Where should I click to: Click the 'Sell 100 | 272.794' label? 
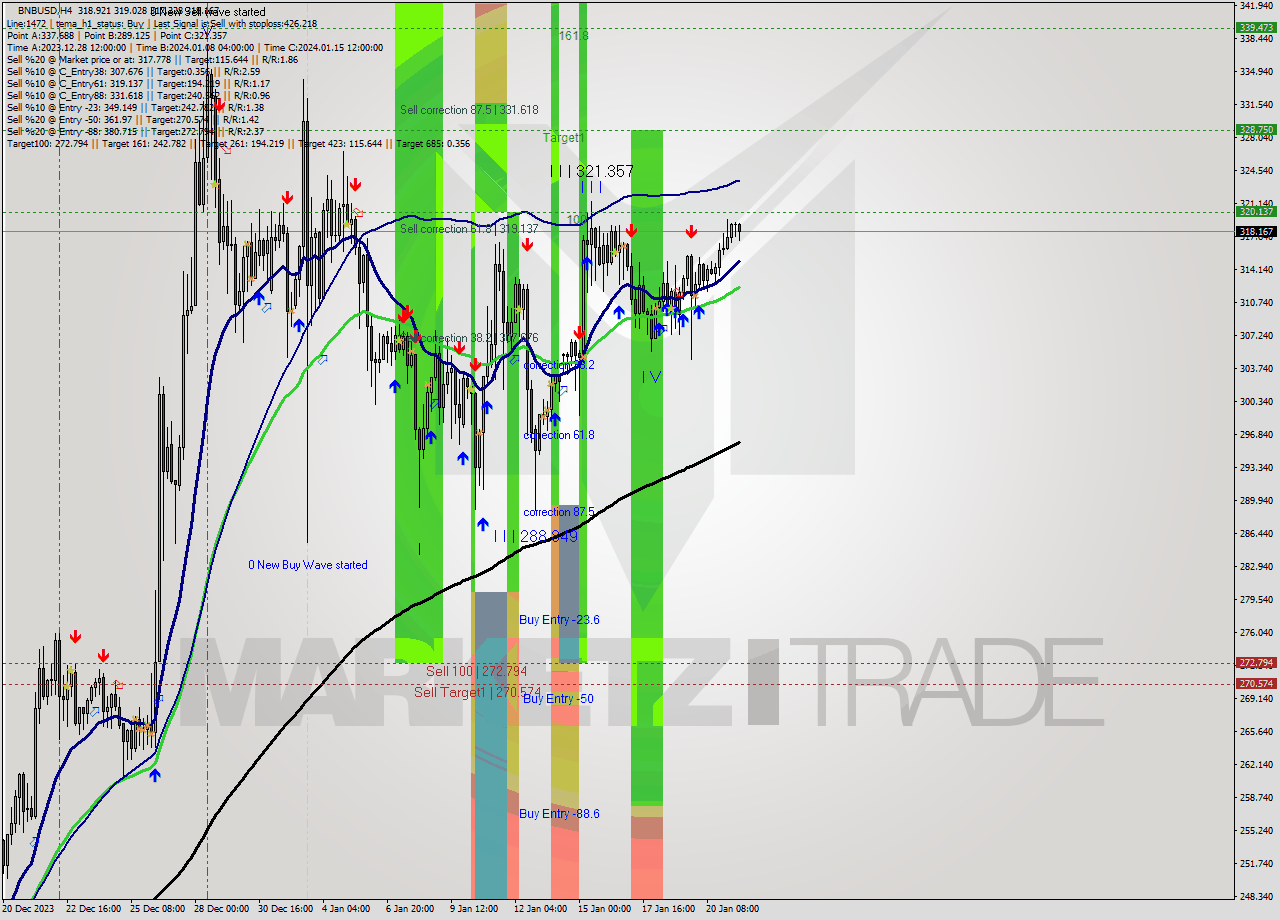476,671
